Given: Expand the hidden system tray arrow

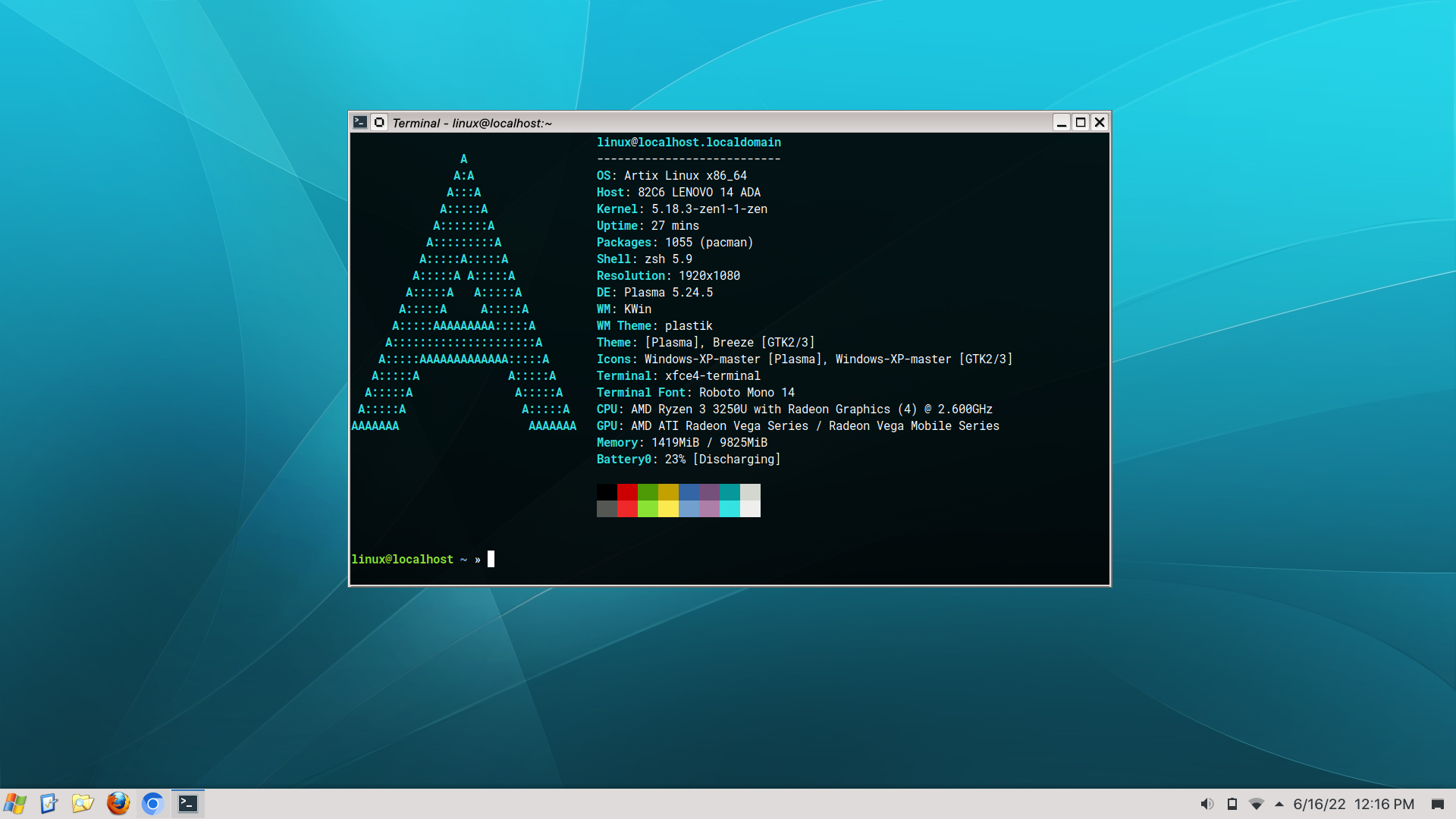Looking at the screenshot, I should tap(1279, 804).
